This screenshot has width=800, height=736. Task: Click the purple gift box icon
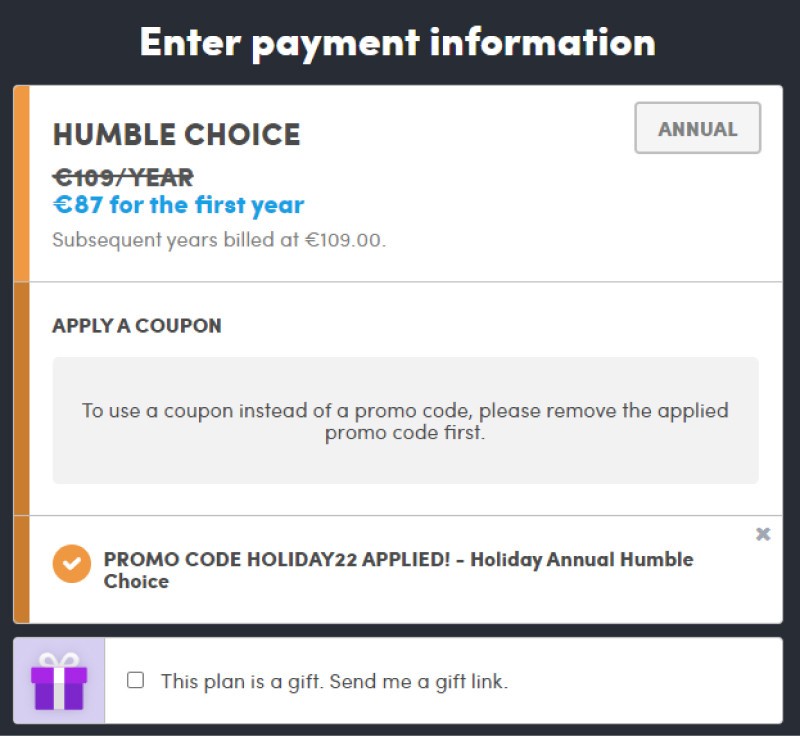point(59,681)
